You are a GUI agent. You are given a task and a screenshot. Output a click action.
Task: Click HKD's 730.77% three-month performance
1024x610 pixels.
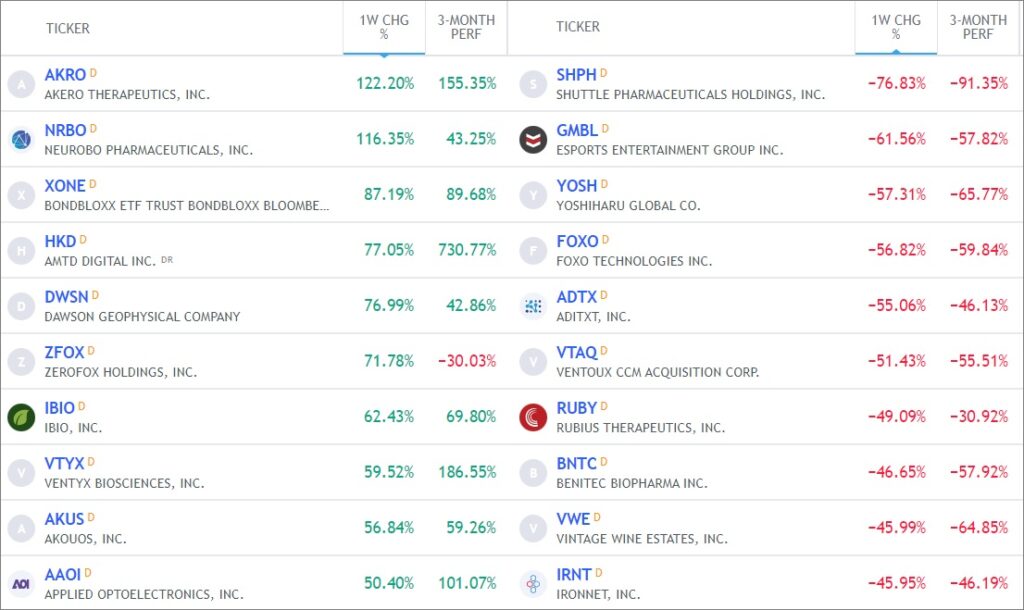(468, 250)
